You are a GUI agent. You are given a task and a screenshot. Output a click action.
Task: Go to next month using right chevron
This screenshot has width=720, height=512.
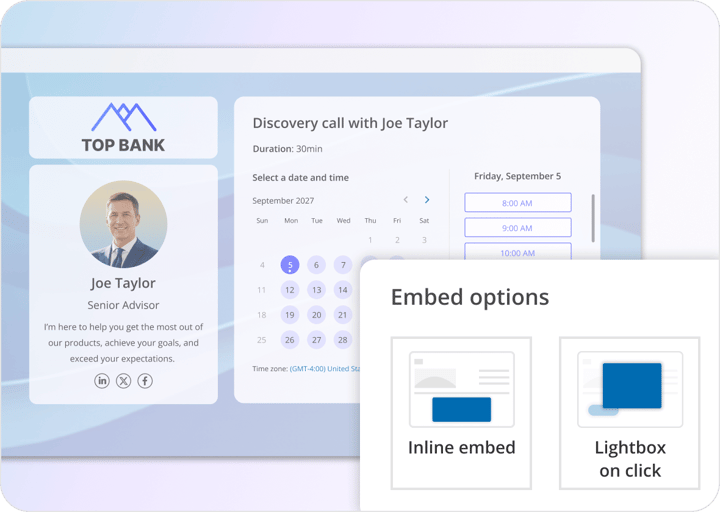[427, 200]
